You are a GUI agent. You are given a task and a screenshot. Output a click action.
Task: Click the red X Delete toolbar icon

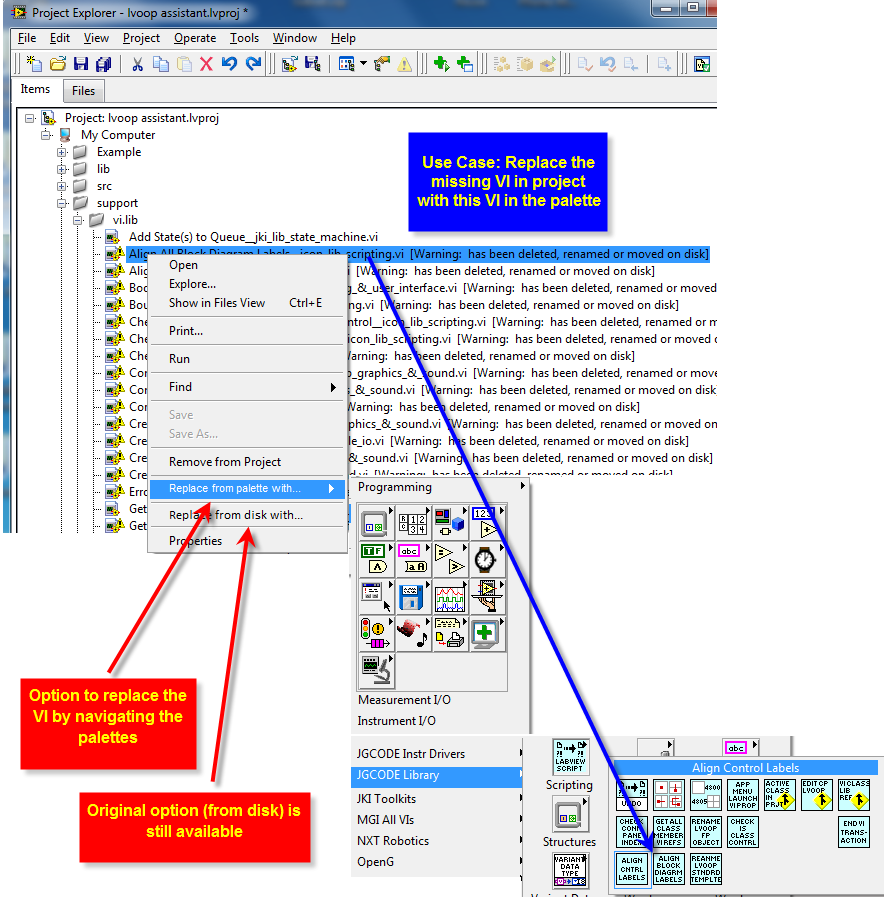pos(206,63)
